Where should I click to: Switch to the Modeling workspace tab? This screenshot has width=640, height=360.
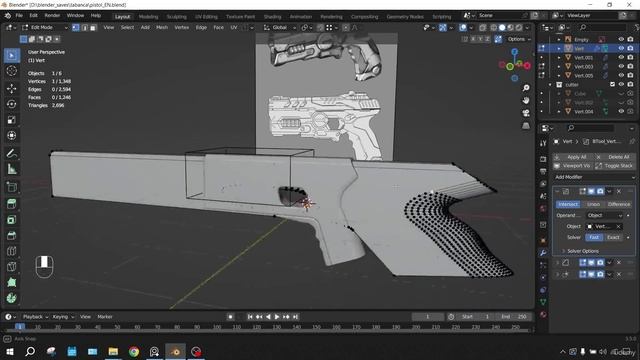pos(148,17)
